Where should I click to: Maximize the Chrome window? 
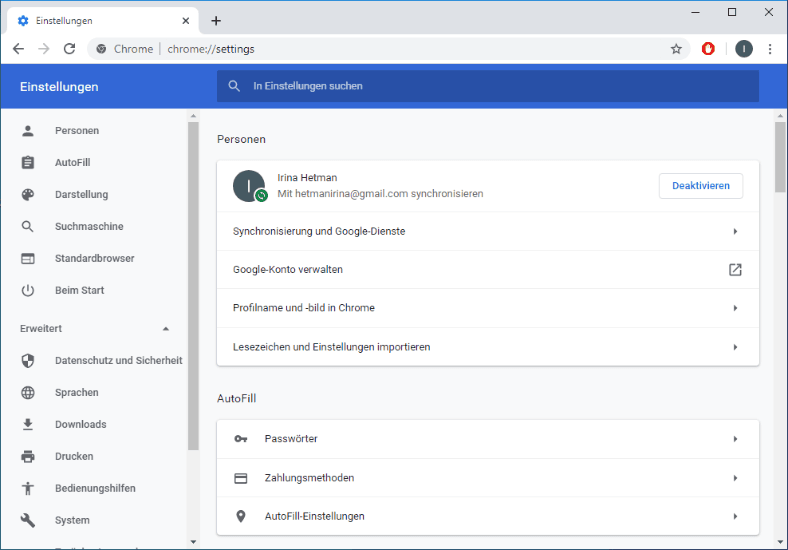(732, 12)
